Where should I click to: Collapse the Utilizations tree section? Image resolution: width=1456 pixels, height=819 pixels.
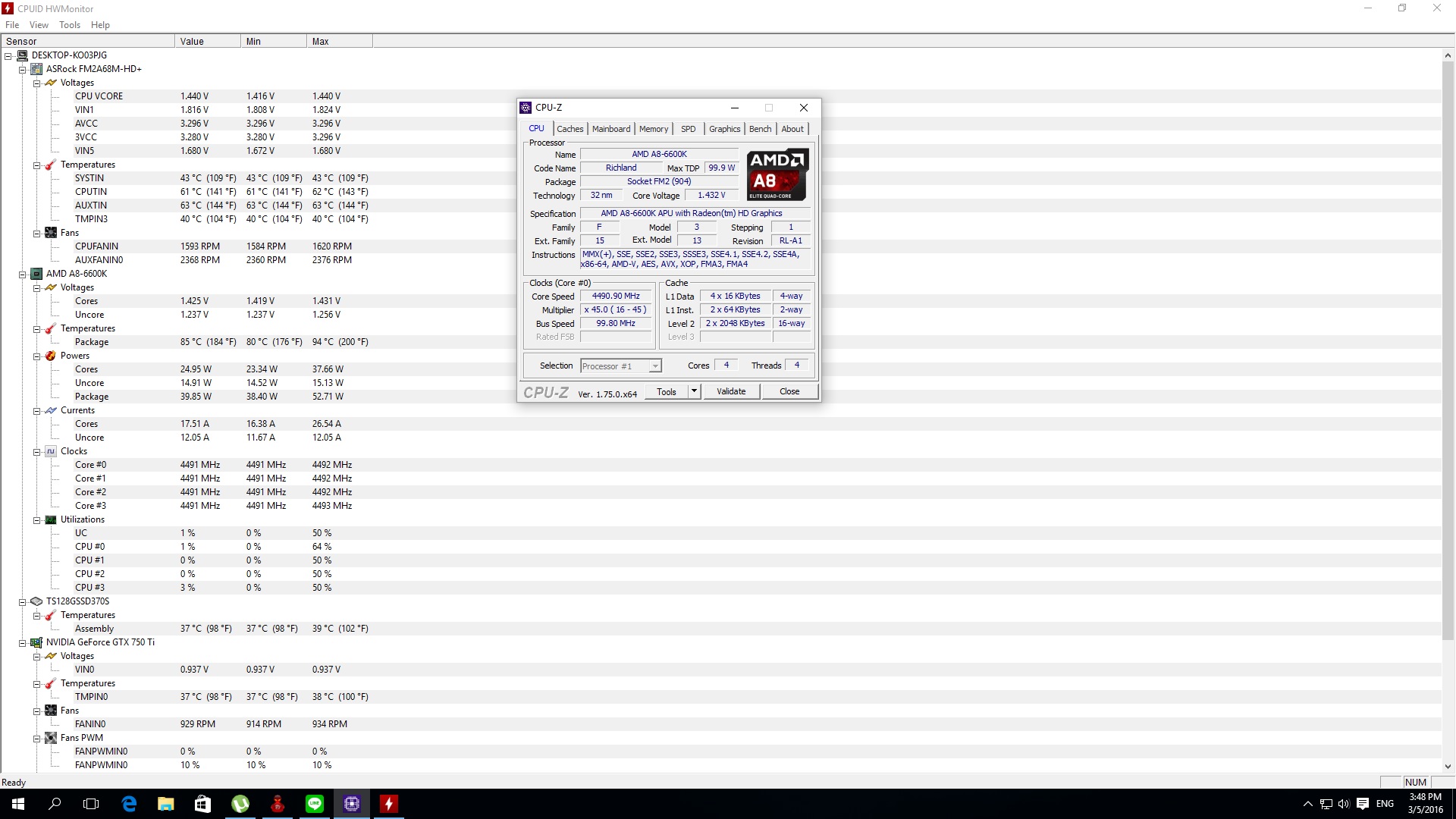pyautogui.click(x=36, y=520)
